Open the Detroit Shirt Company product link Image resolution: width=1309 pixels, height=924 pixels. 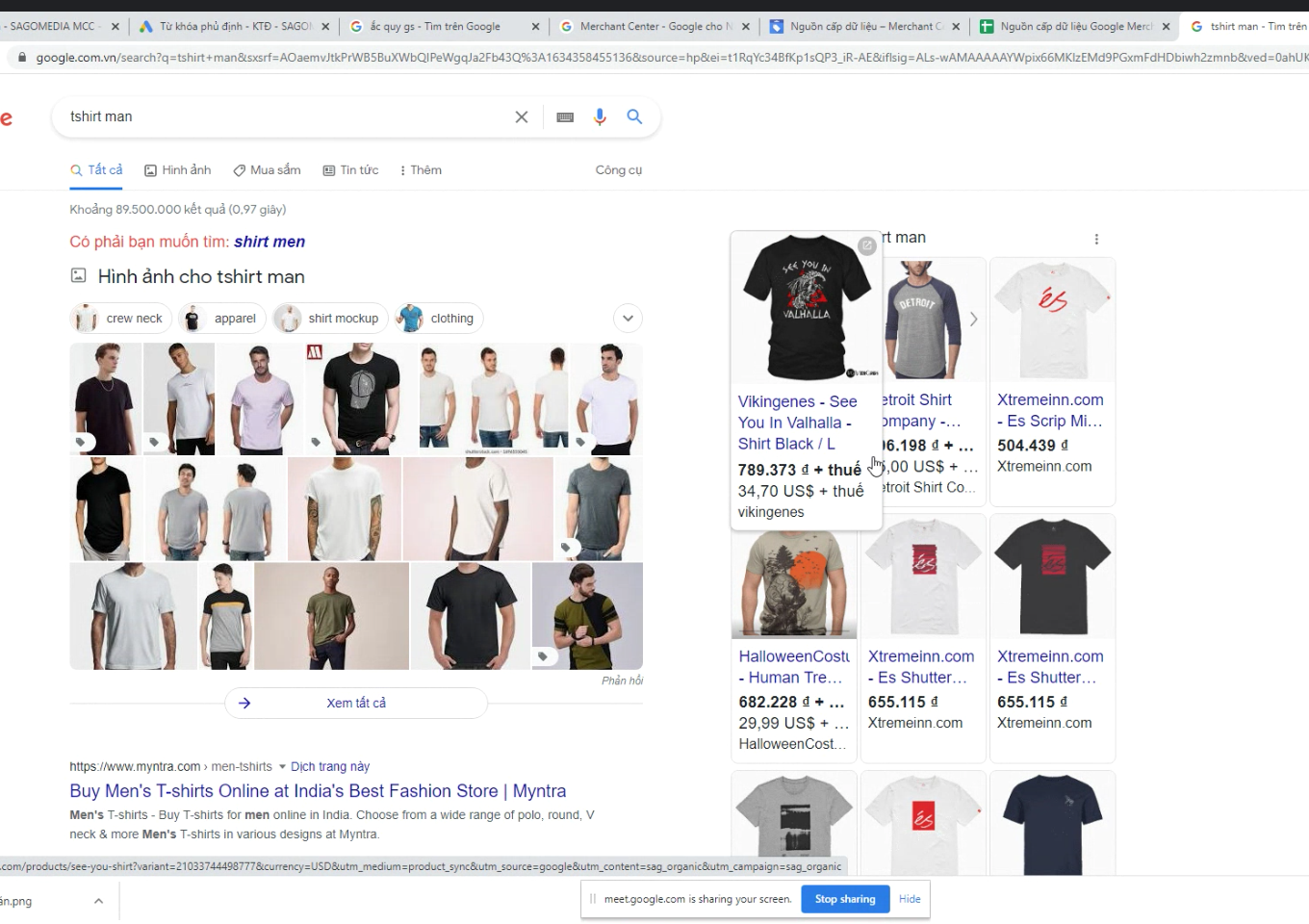922,410
